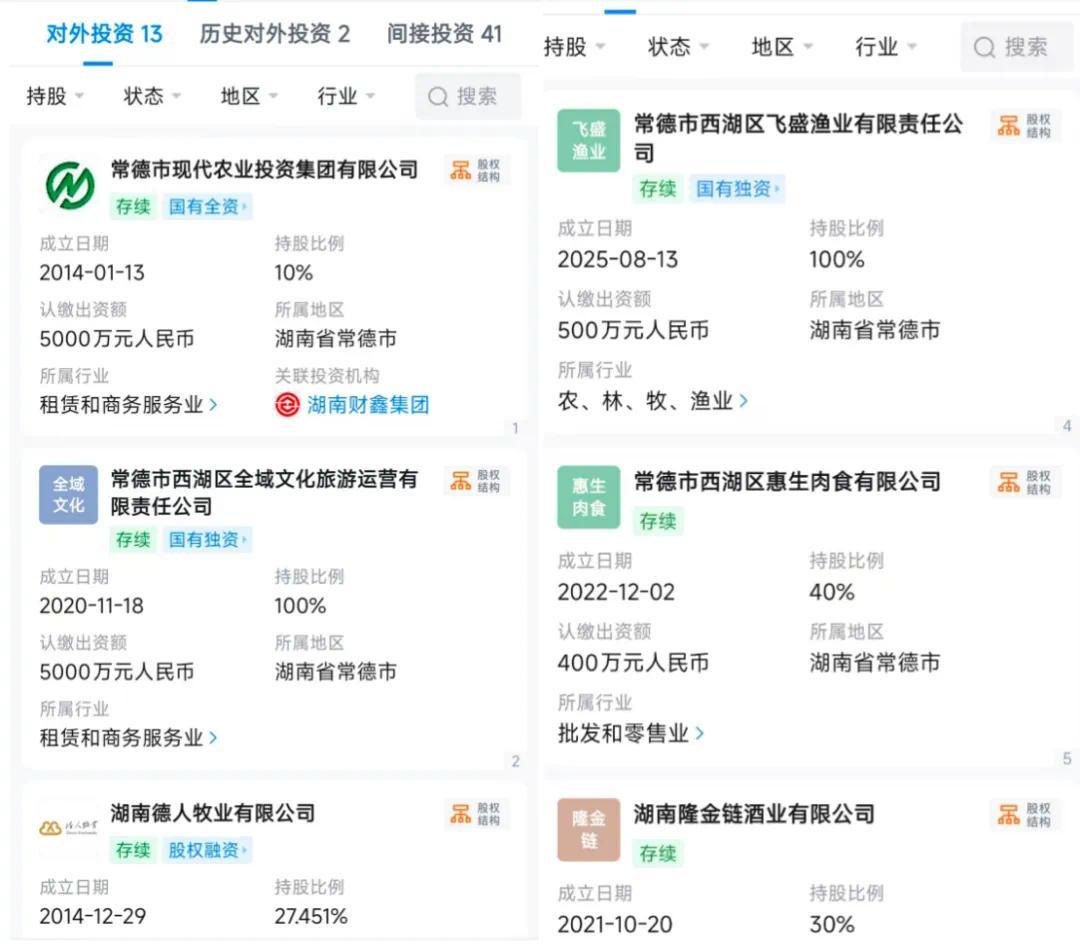Switch to 历史对外投资 2 tab
Screen dimensions: 1080x950
[x=275, y=33]
